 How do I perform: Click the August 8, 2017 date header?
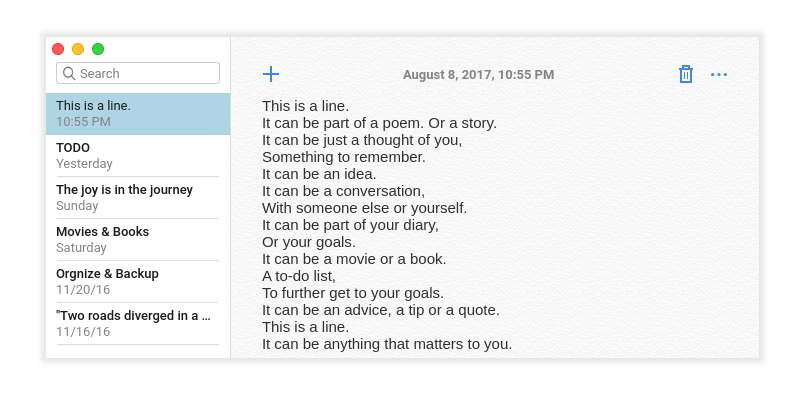pyautogui.click(x=478, y=75)
